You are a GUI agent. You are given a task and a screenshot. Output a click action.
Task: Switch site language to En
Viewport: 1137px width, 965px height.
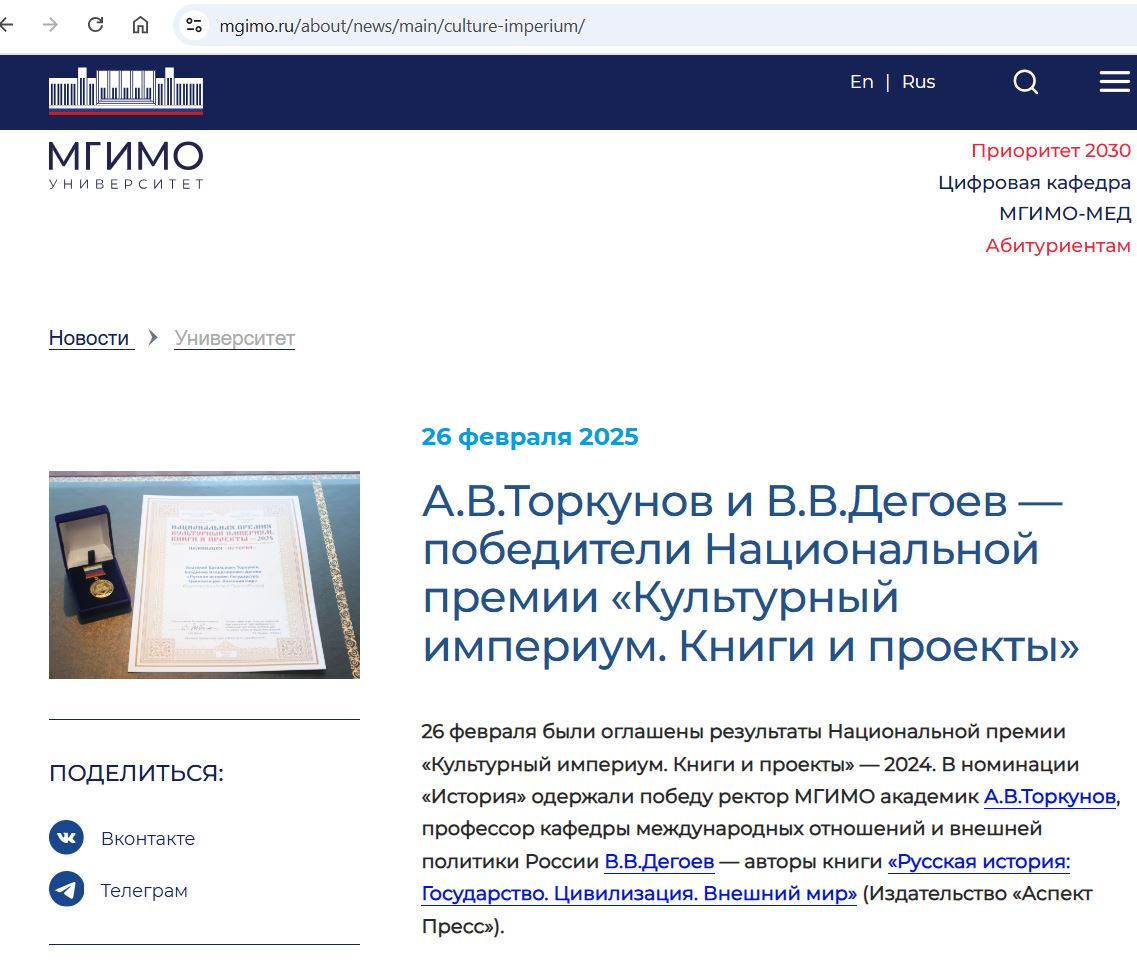(x=861, y=82)
